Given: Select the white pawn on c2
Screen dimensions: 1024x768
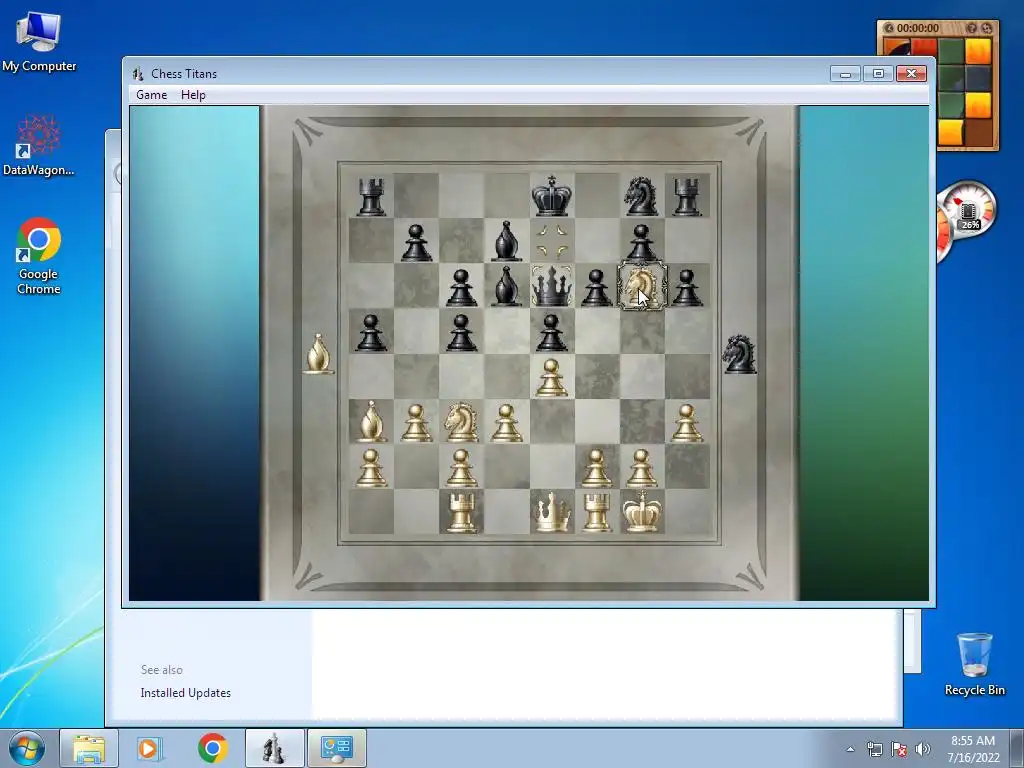Looking at the screenshot, I should tap(462, 468).
